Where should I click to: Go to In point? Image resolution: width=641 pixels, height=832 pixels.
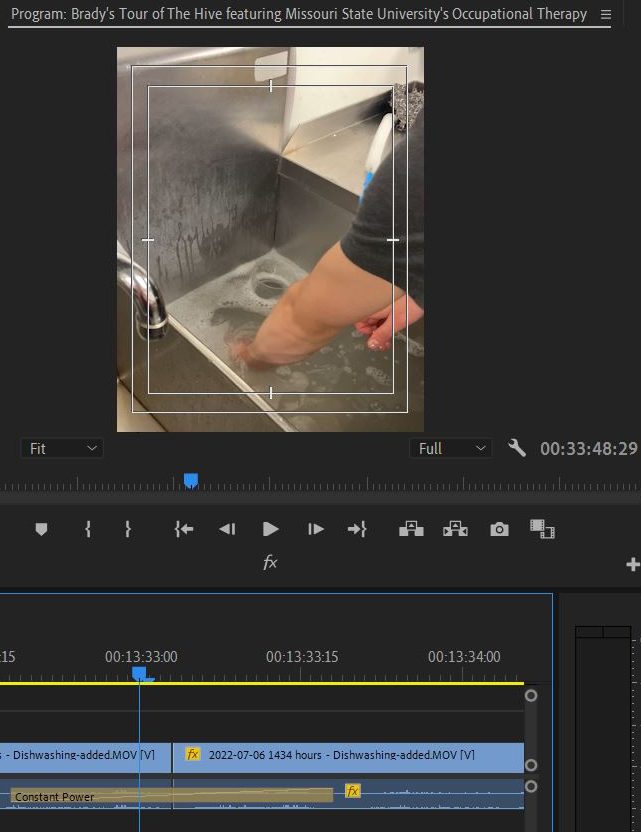184,529
